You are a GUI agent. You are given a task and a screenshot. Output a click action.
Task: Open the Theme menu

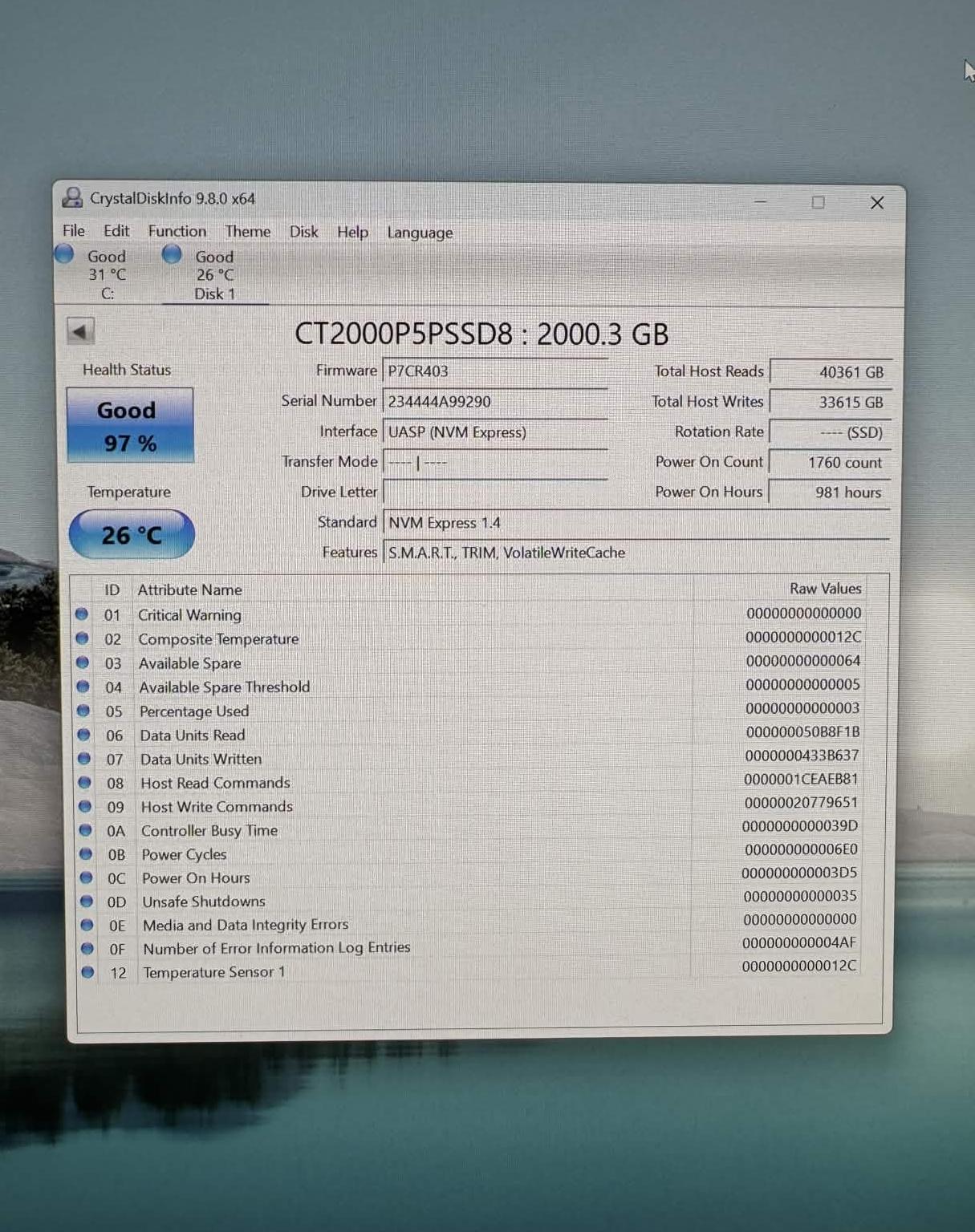[x=248, y=231]
